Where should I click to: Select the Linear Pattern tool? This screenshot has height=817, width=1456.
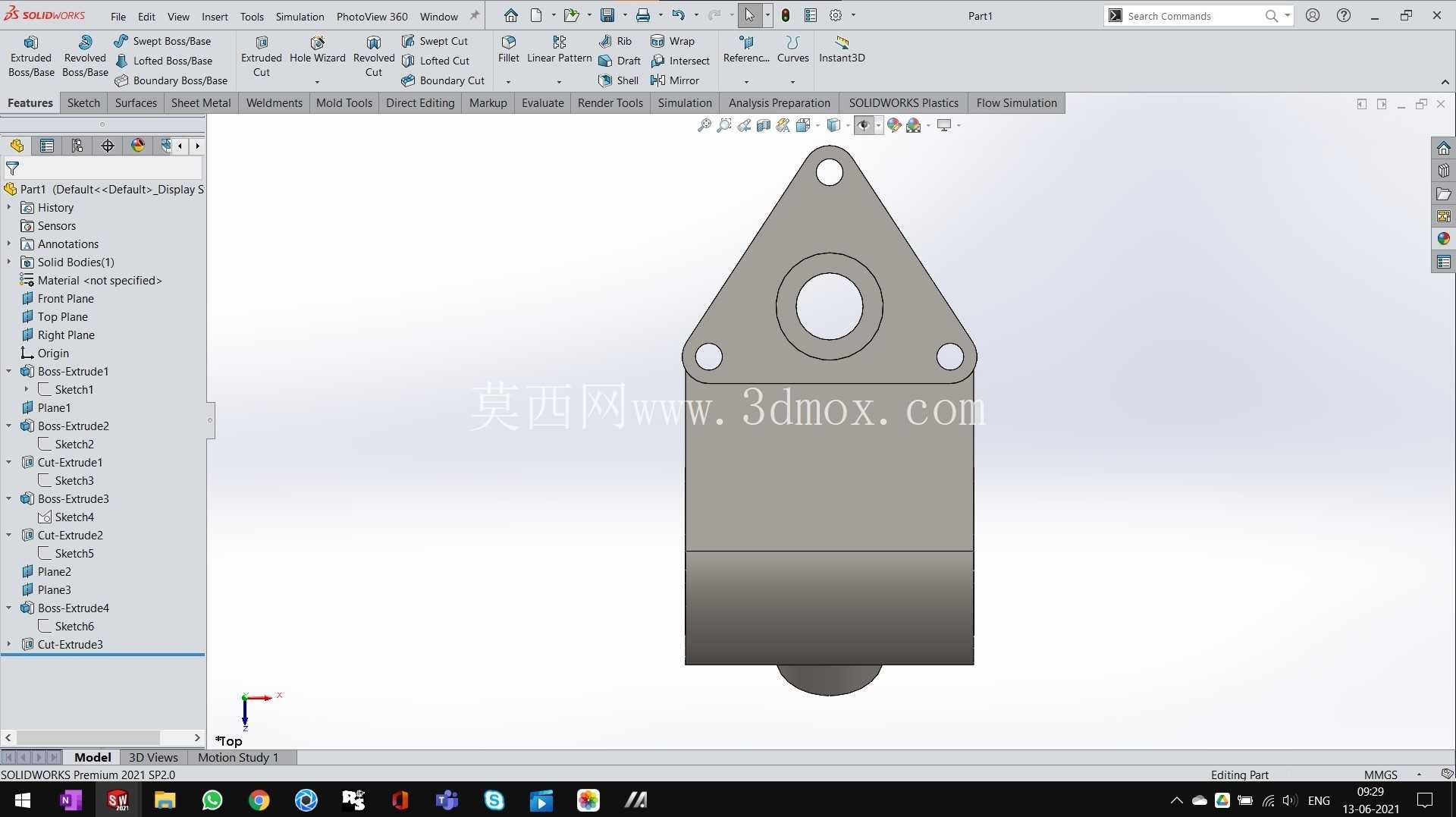560,49
